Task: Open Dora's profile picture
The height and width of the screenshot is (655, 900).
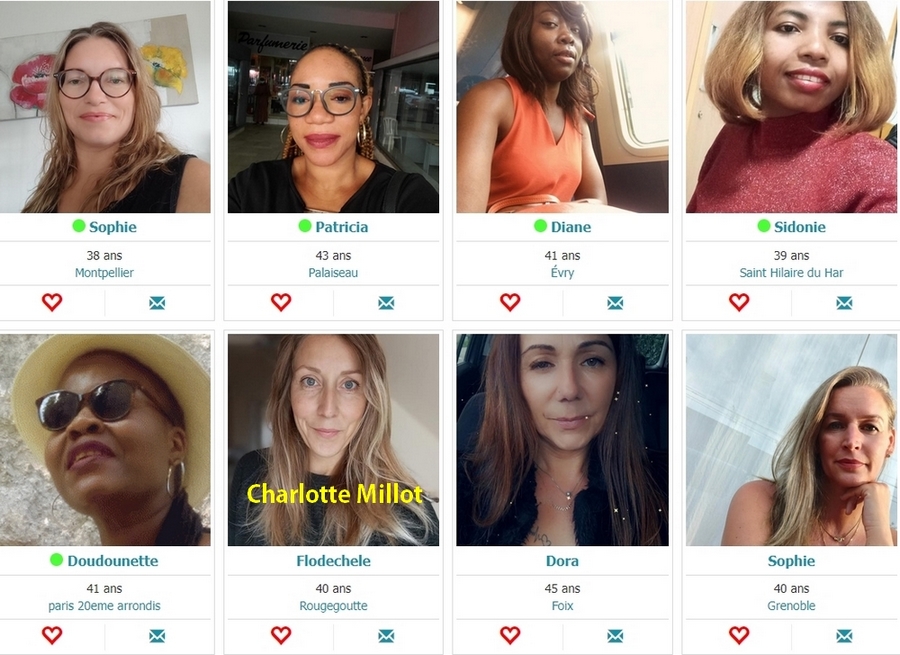Action: pyautogui.click(x=562, y=440)
